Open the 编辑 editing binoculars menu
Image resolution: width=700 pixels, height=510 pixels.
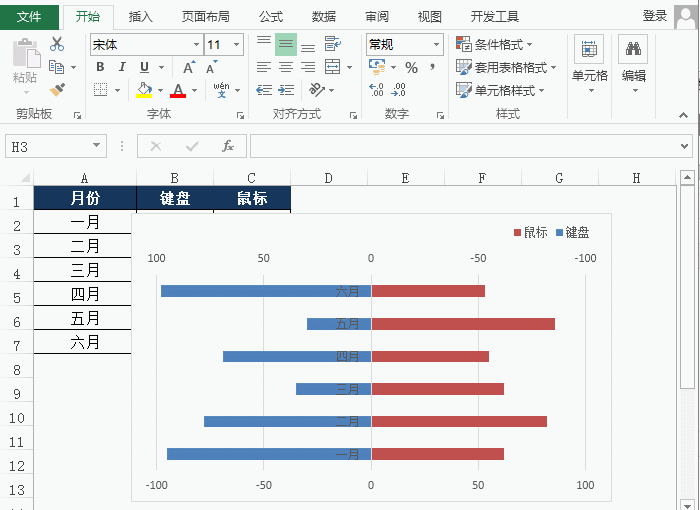634,64
